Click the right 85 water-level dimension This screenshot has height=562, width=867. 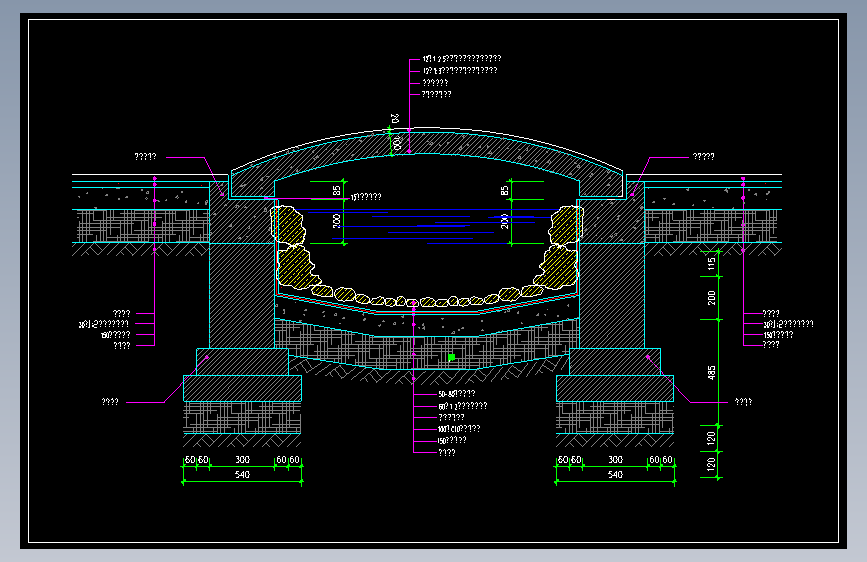[x=504, y=190]
